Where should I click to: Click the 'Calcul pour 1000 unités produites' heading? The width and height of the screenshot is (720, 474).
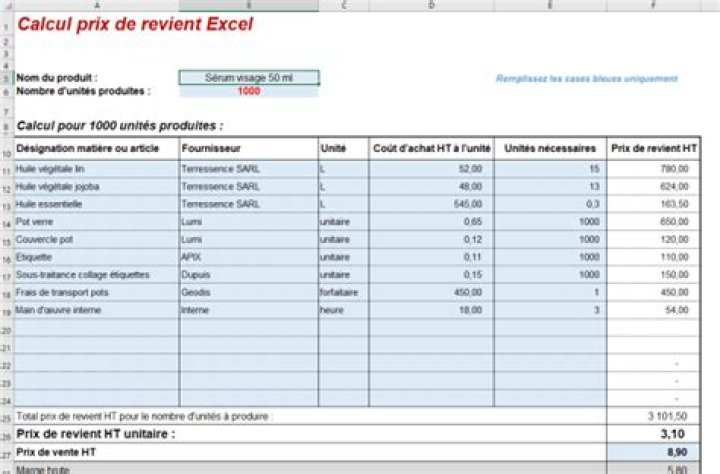[120, 126]
